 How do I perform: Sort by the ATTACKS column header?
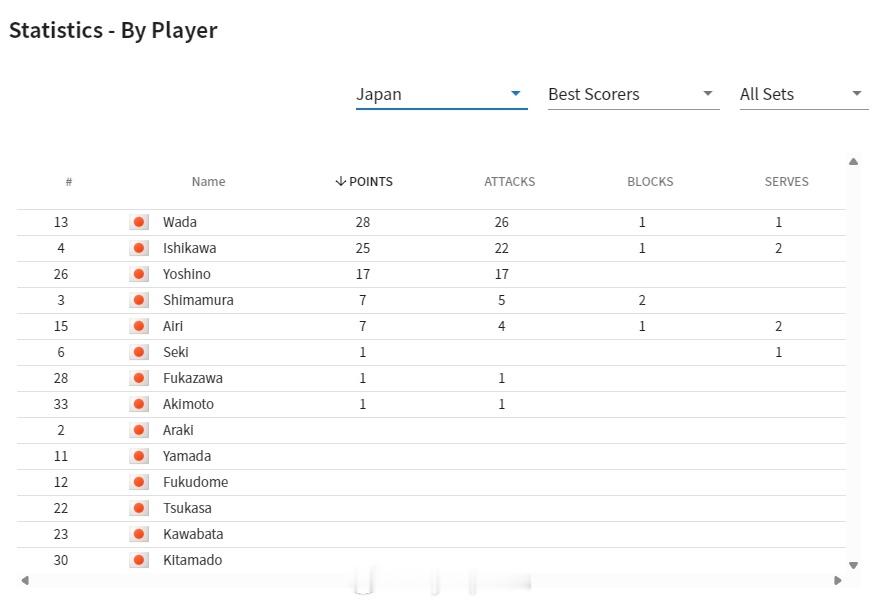[x=510, y=181]
